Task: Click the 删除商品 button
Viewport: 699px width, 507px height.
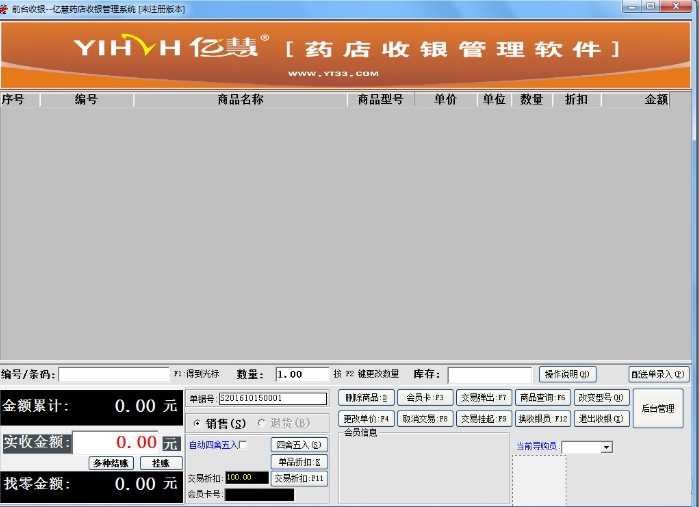Action: click(366, 397)
